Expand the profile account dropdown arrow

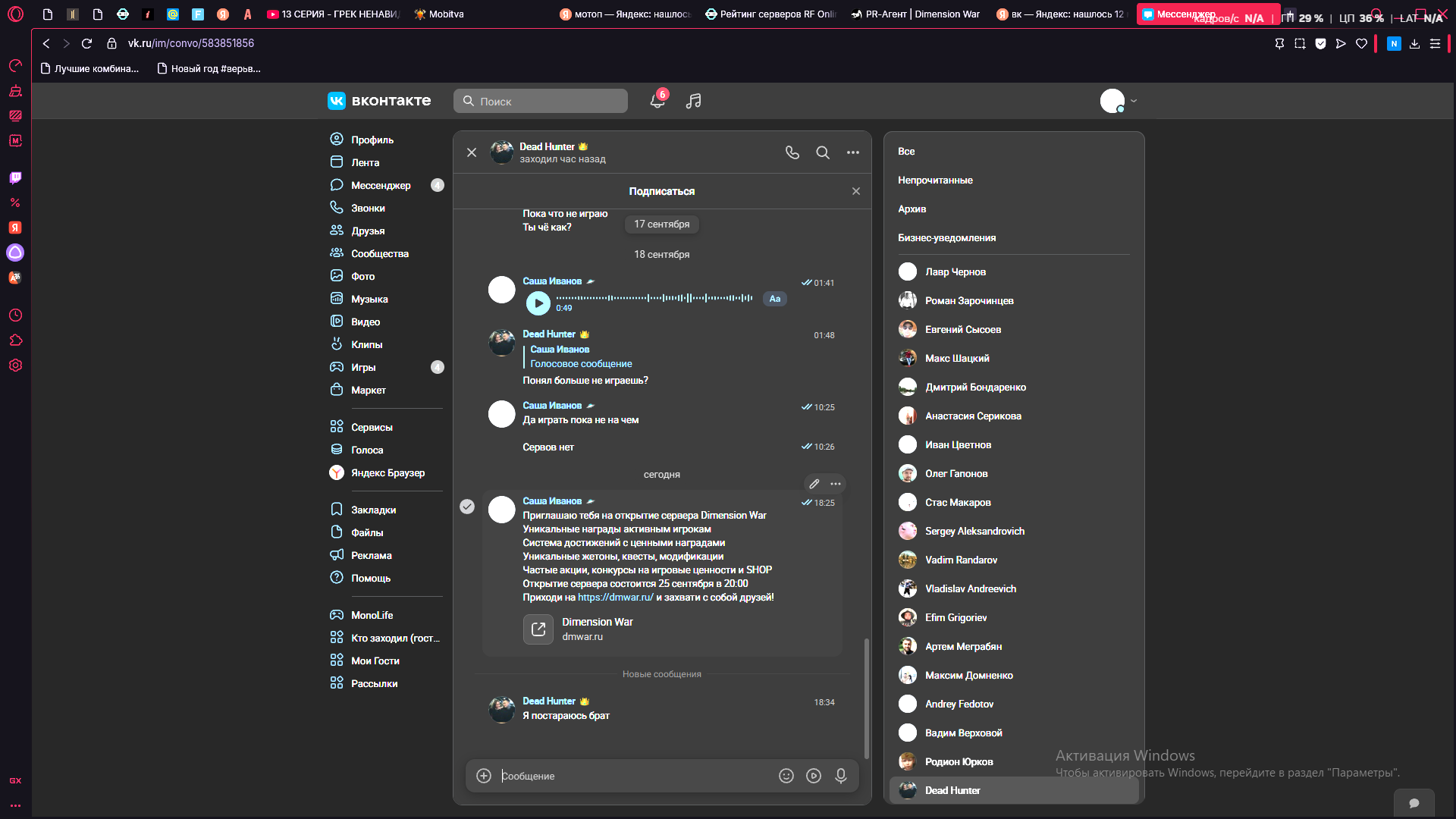[x=1134, y=101]
